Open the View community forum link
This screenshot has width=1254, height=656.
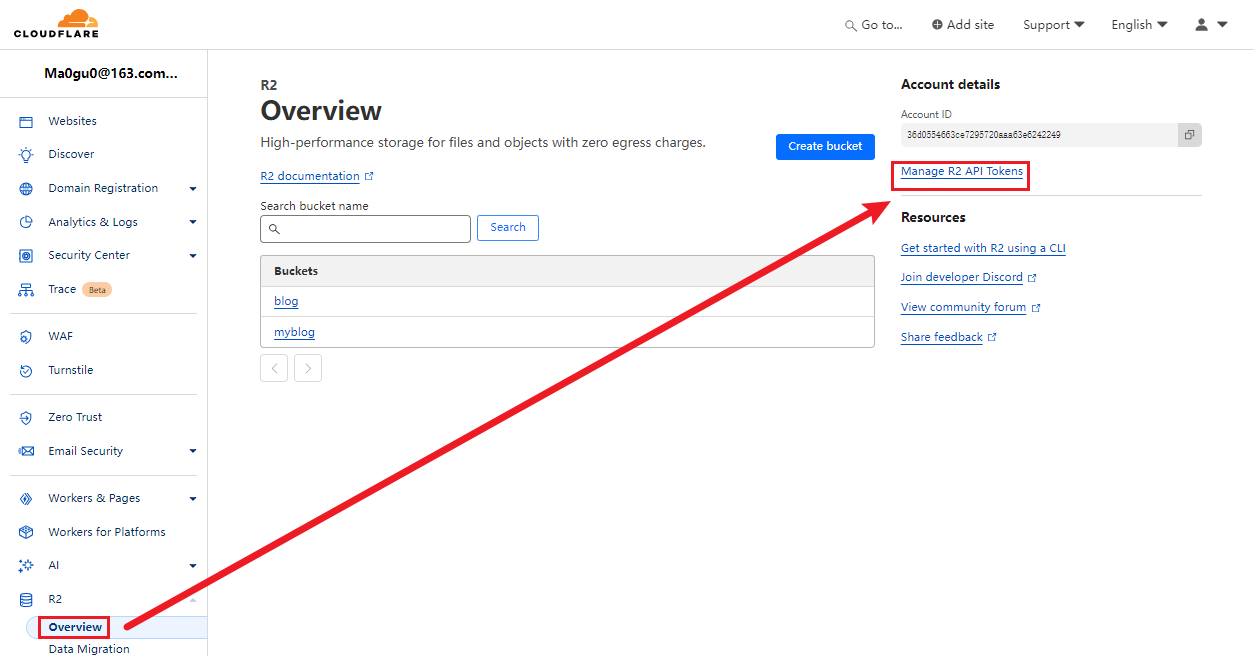(963, 307)
